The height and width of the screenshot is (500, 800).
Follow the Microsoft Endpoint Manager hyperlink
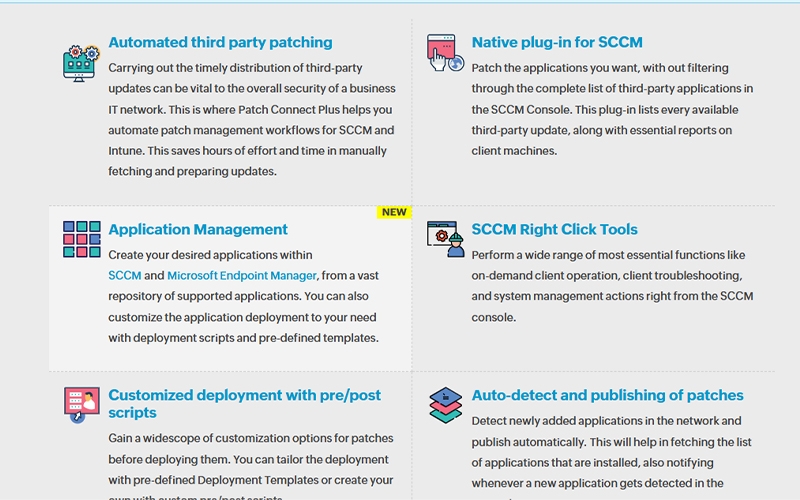tap(242, 276)
